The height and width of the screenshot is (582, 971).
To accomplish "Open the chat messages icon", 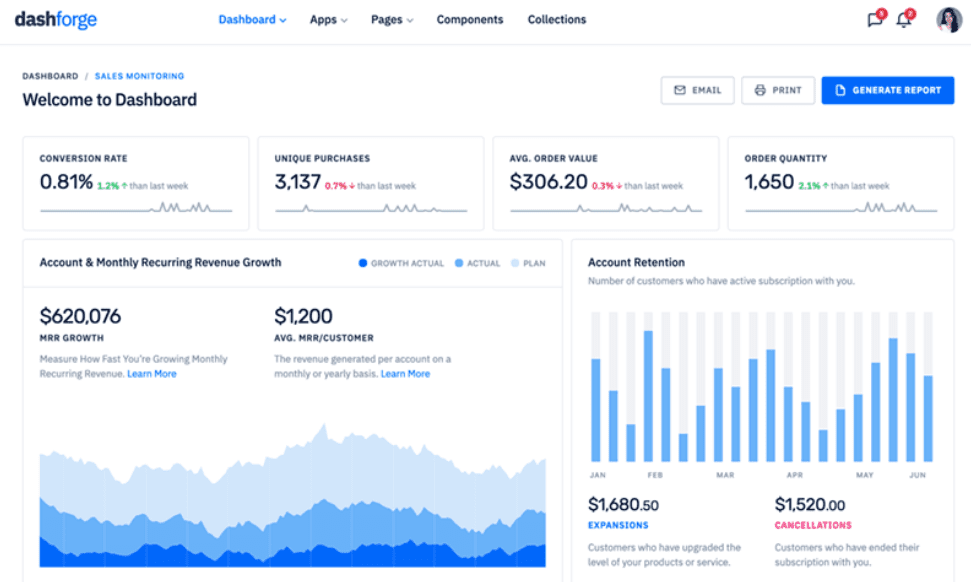I will [x=874, y=20].
